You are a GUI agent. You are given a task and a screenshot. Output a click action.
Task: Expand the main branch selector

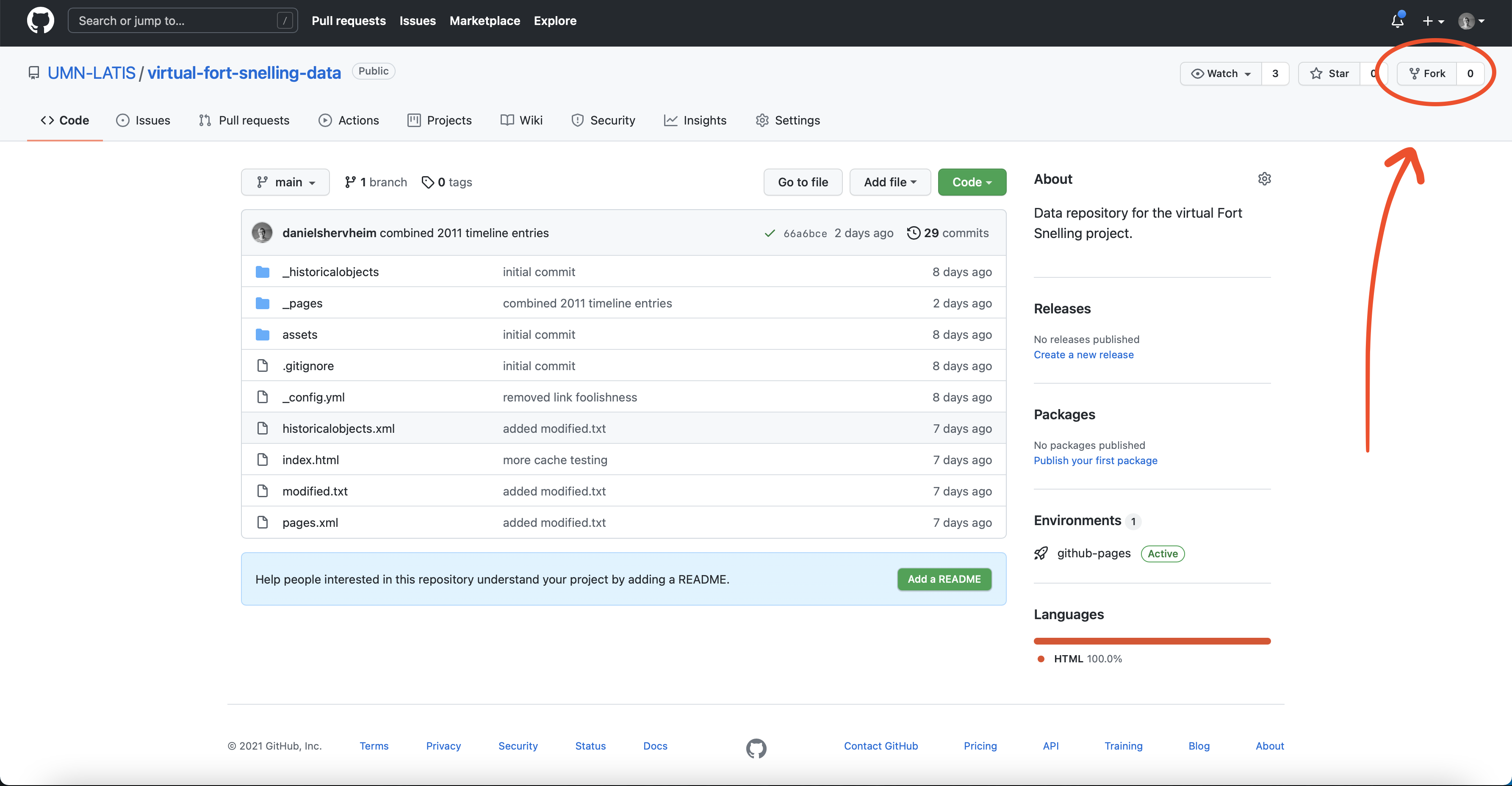[x=285, y=182]
